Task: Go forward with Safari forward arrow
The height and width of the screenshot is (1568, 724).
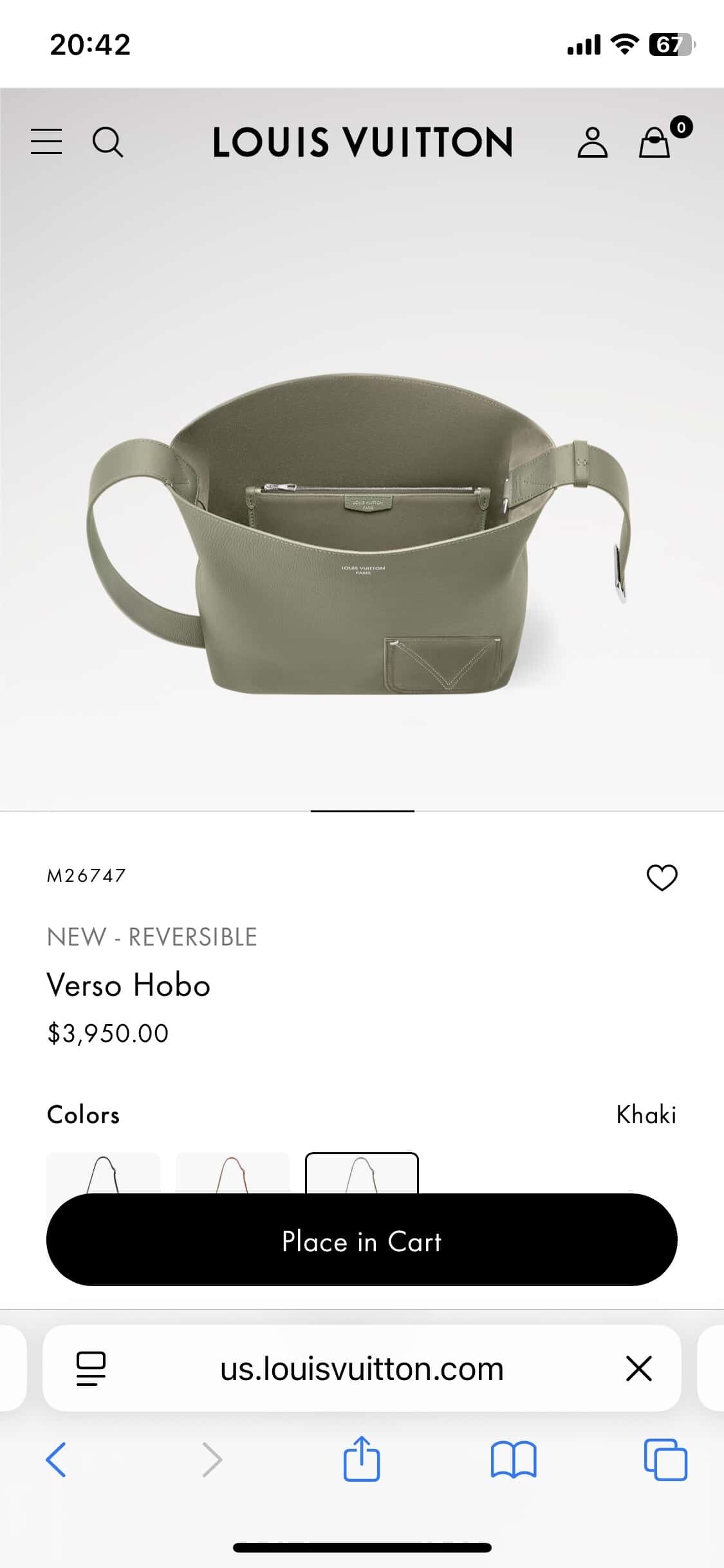Action: [212, 1459]
